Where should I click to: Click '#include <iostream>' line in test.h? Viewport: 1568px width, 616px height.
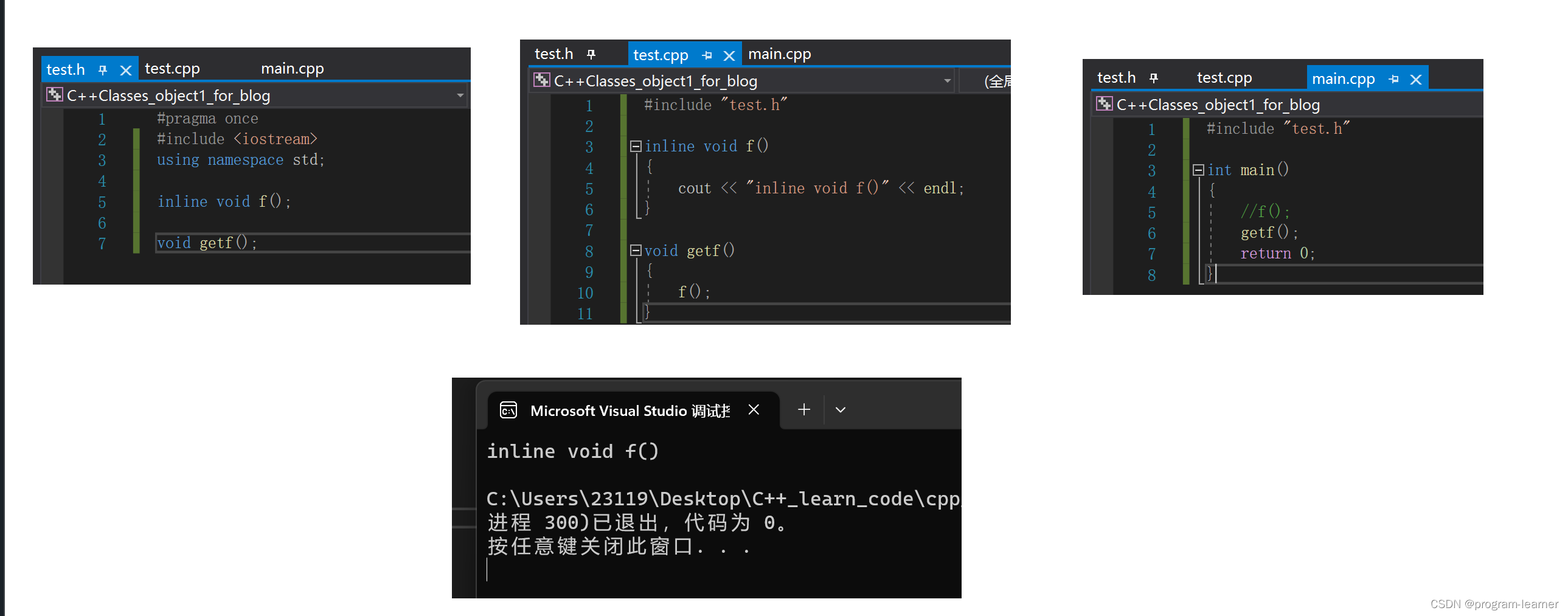pos(237,139)
